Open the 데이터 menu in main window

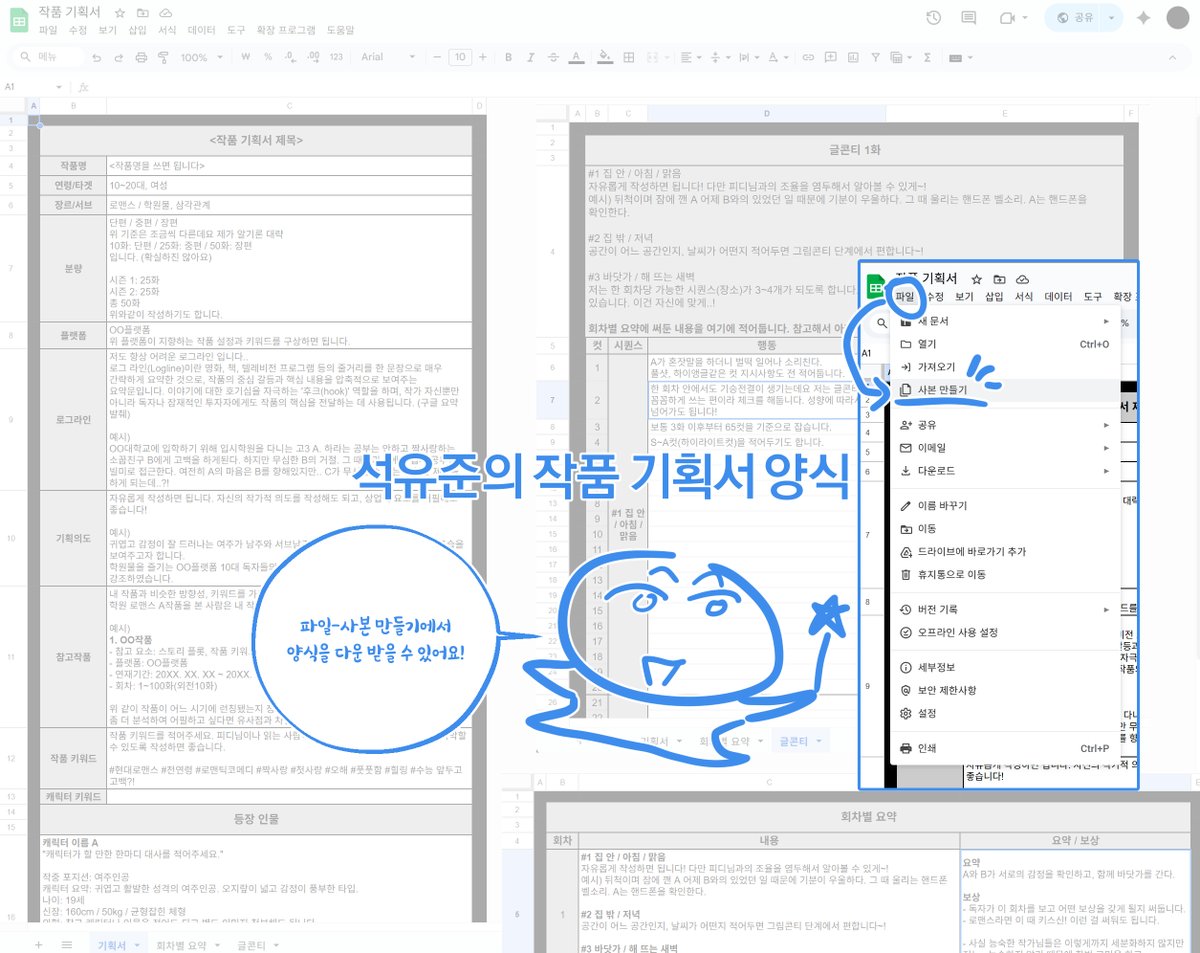point(202,30)
